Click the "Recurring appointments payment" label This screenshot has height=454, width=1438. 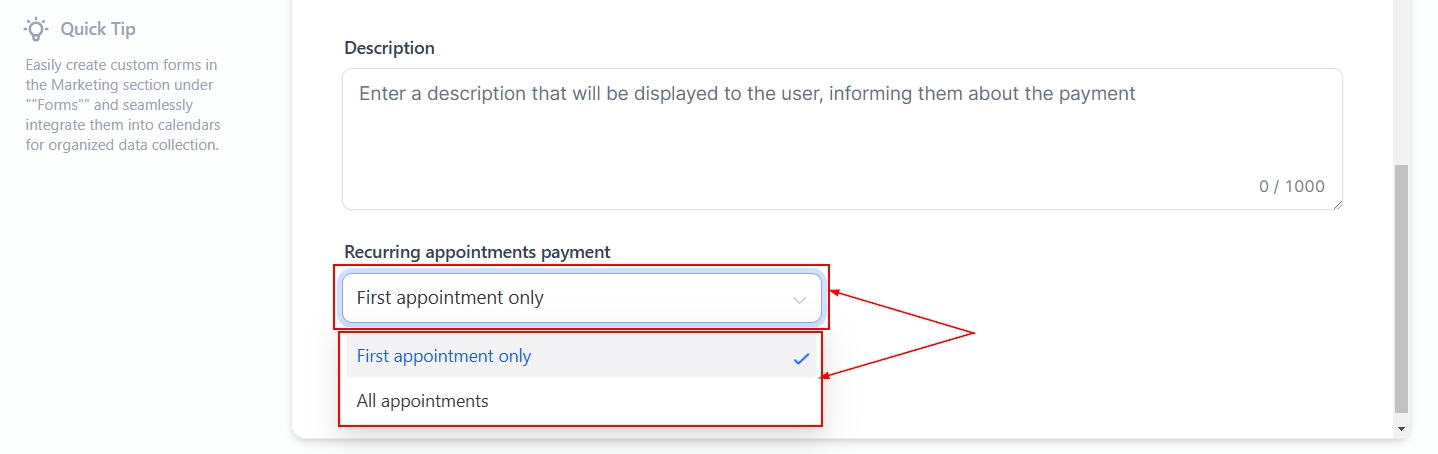pos(477,252)
